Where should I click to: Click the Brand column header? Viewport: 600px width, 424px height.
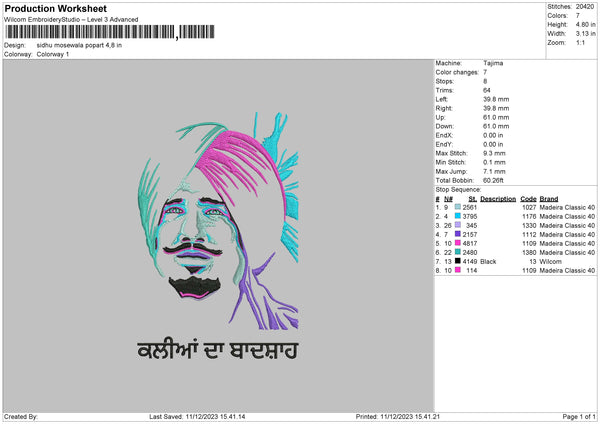(549, 199)
